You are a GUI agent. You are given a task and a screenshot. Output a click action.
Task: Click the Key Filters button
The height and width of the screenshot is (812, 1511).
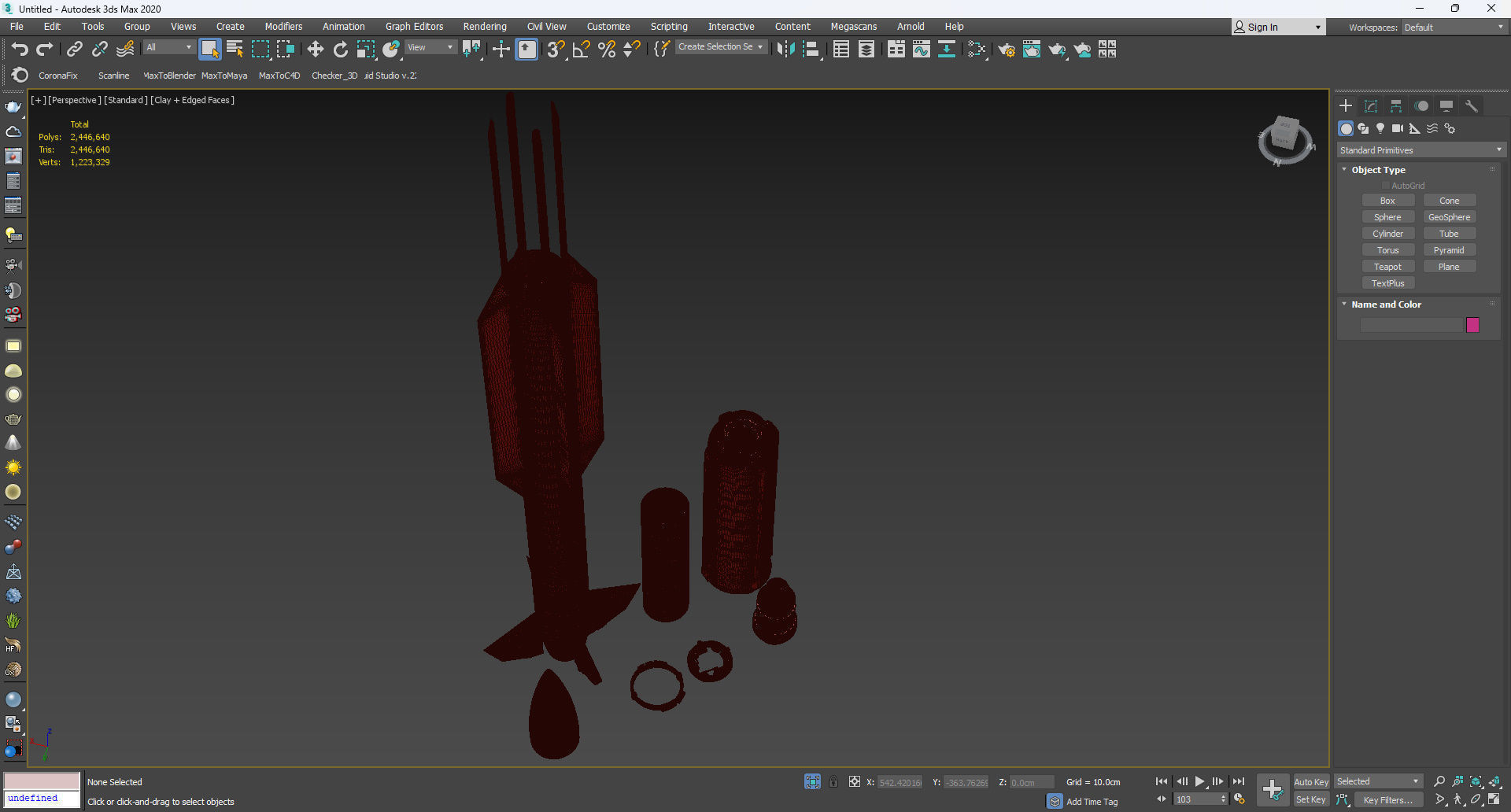pos(1388,800)
